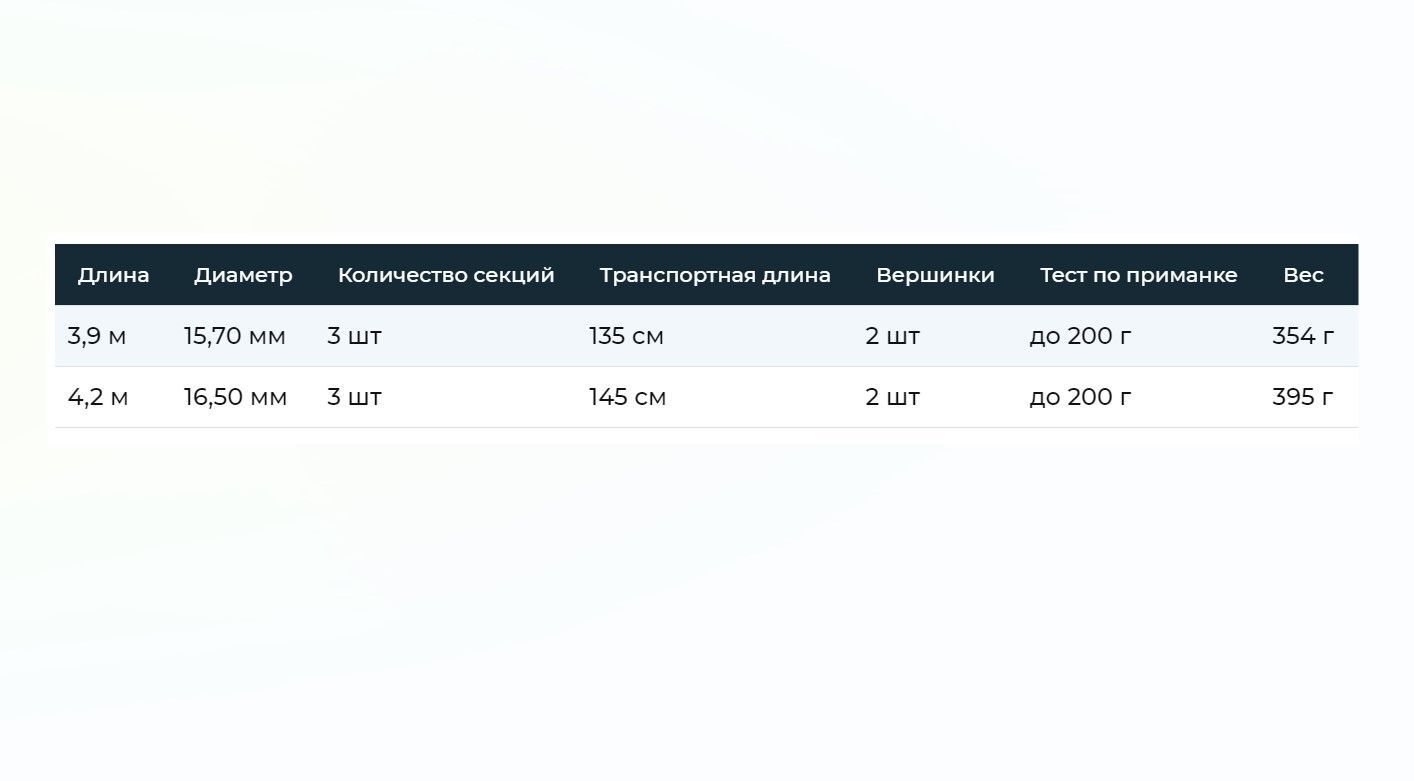Select до 200 г in second row
This screenshot has width=1414, height=781.
point(1080,397)
